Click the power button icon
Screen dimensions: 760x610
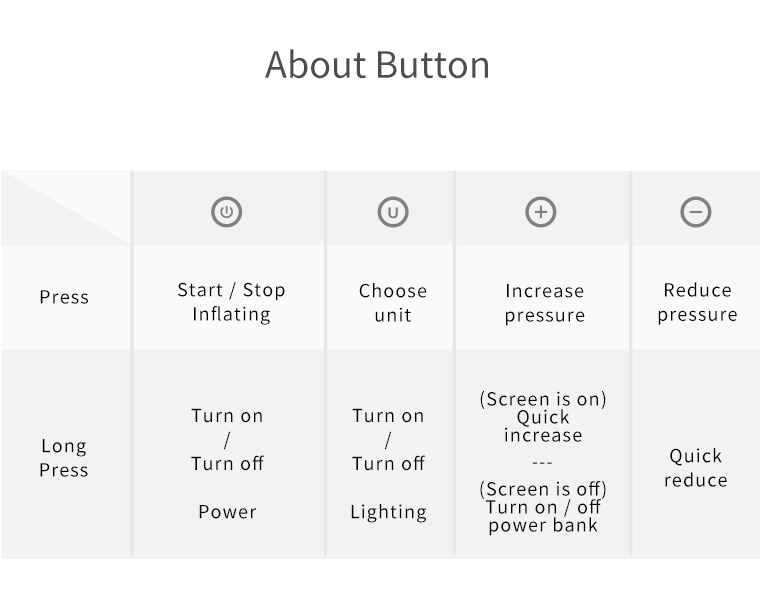pyautogui.click(x=226, y=212)
